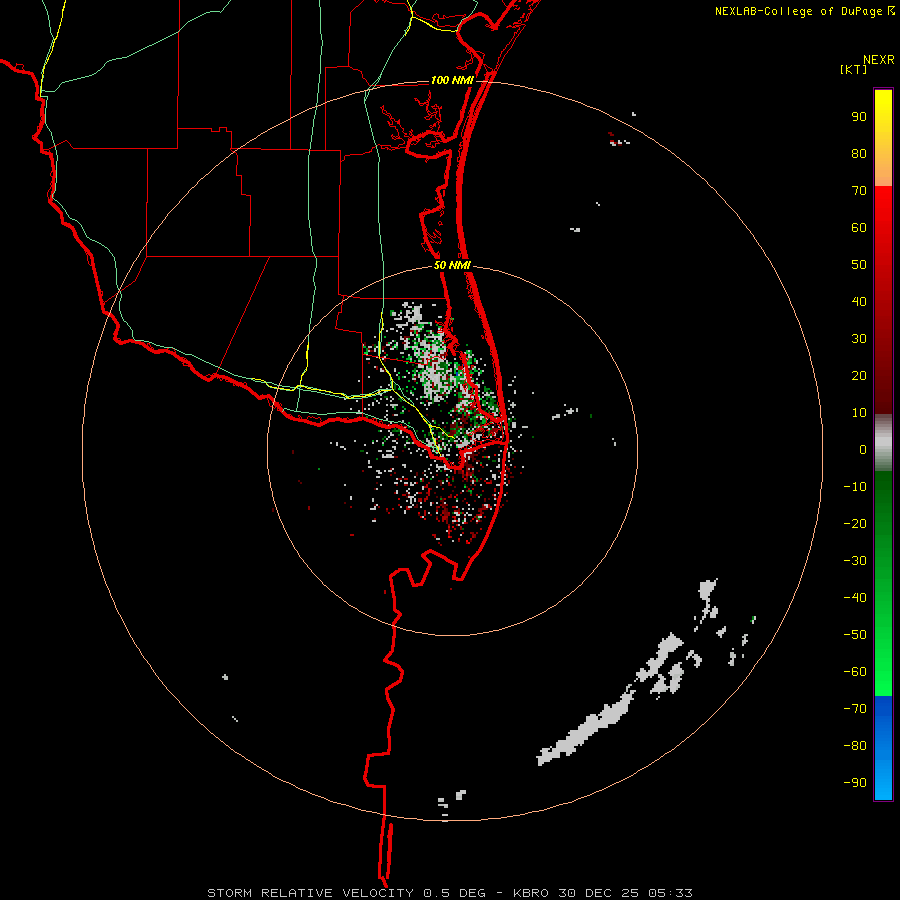The width and height of the screenshot is (900, 900).
Task: Click the -70 value on the velocity scale
Action: point(855,709)
